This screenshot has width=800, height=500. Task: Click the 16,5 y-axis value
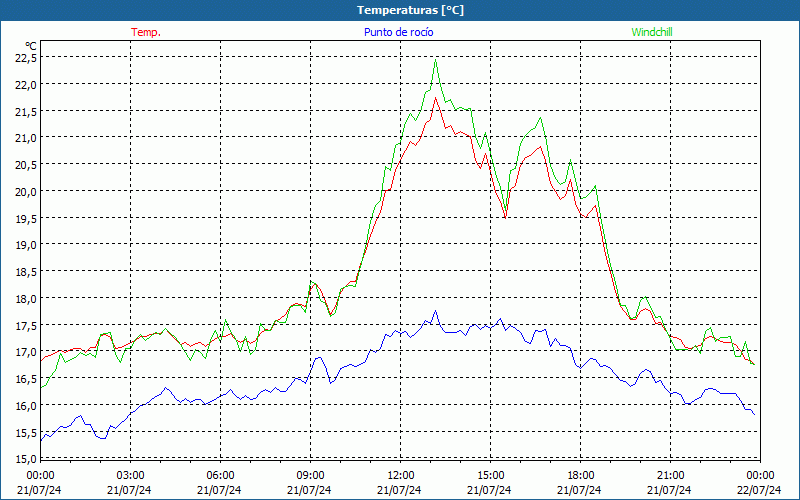tap(26, 379)
